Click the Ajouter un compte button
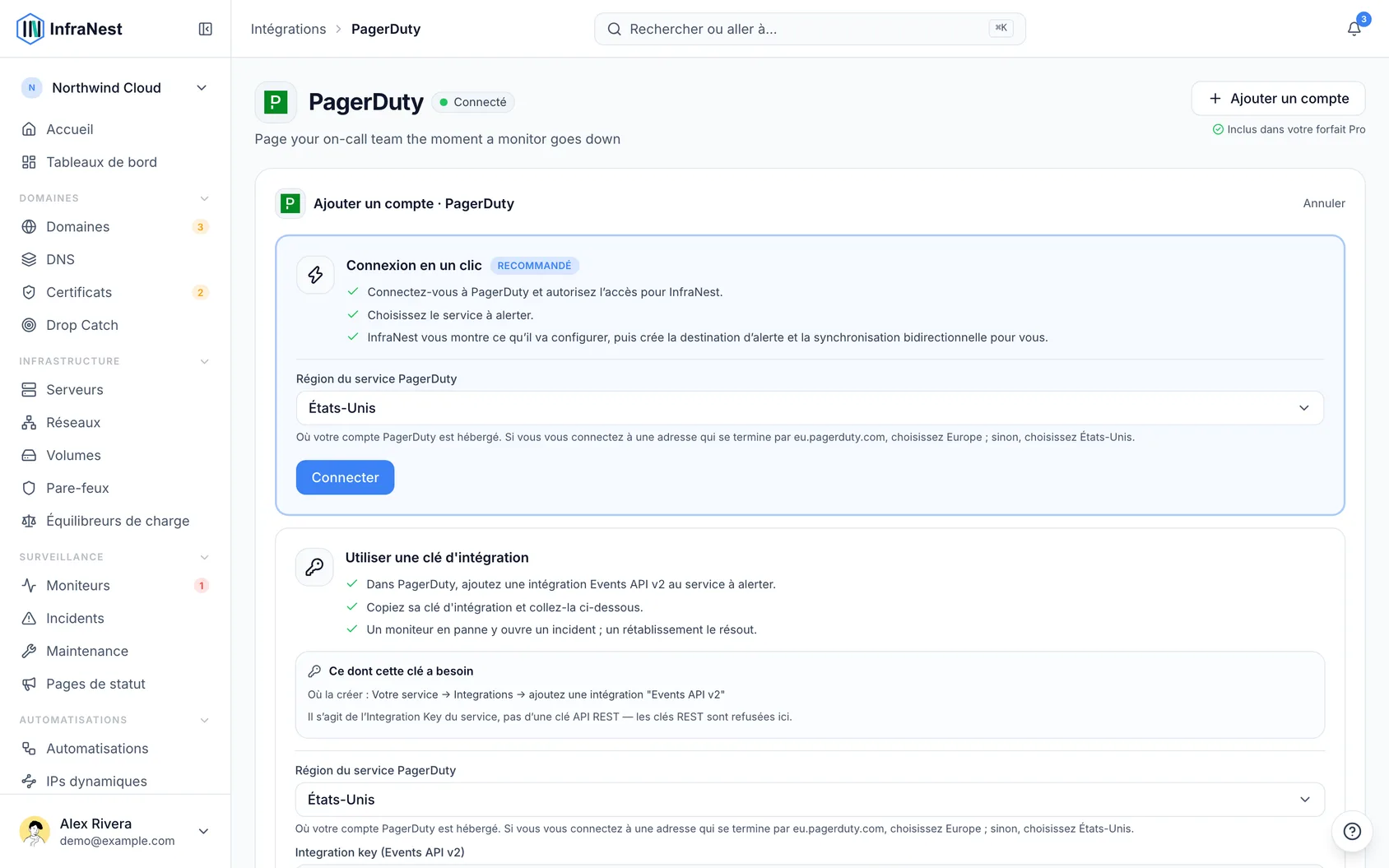This screenshot has height=868, width=1389. point(1278,99)
